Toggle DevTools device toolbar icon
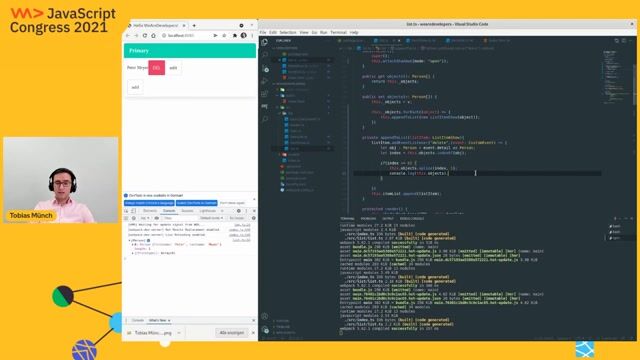Viewport: 640px width, 360px height. pos(133,211)
